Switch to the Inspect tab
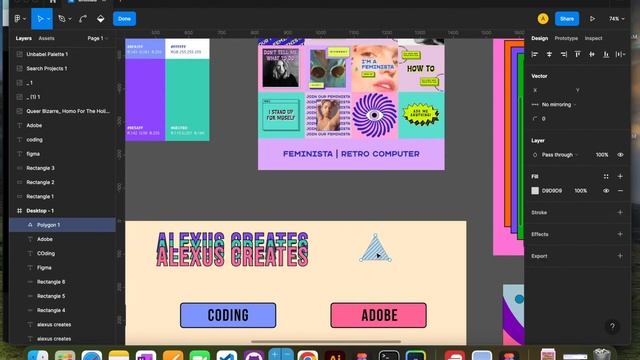This screenshot has width=640, height=360. tap(593, 38)
